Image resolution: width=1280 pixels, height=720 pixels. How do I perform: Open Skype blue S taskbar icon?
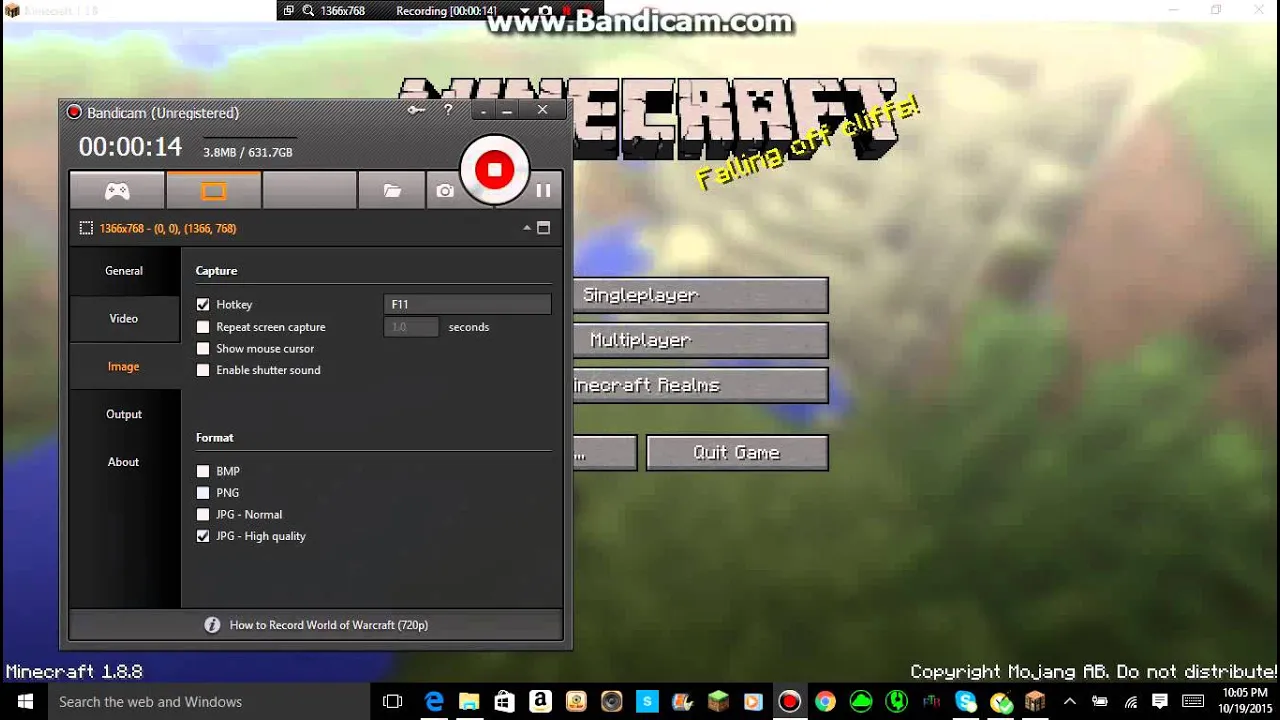pyautogui.click(x=647, y=702)
